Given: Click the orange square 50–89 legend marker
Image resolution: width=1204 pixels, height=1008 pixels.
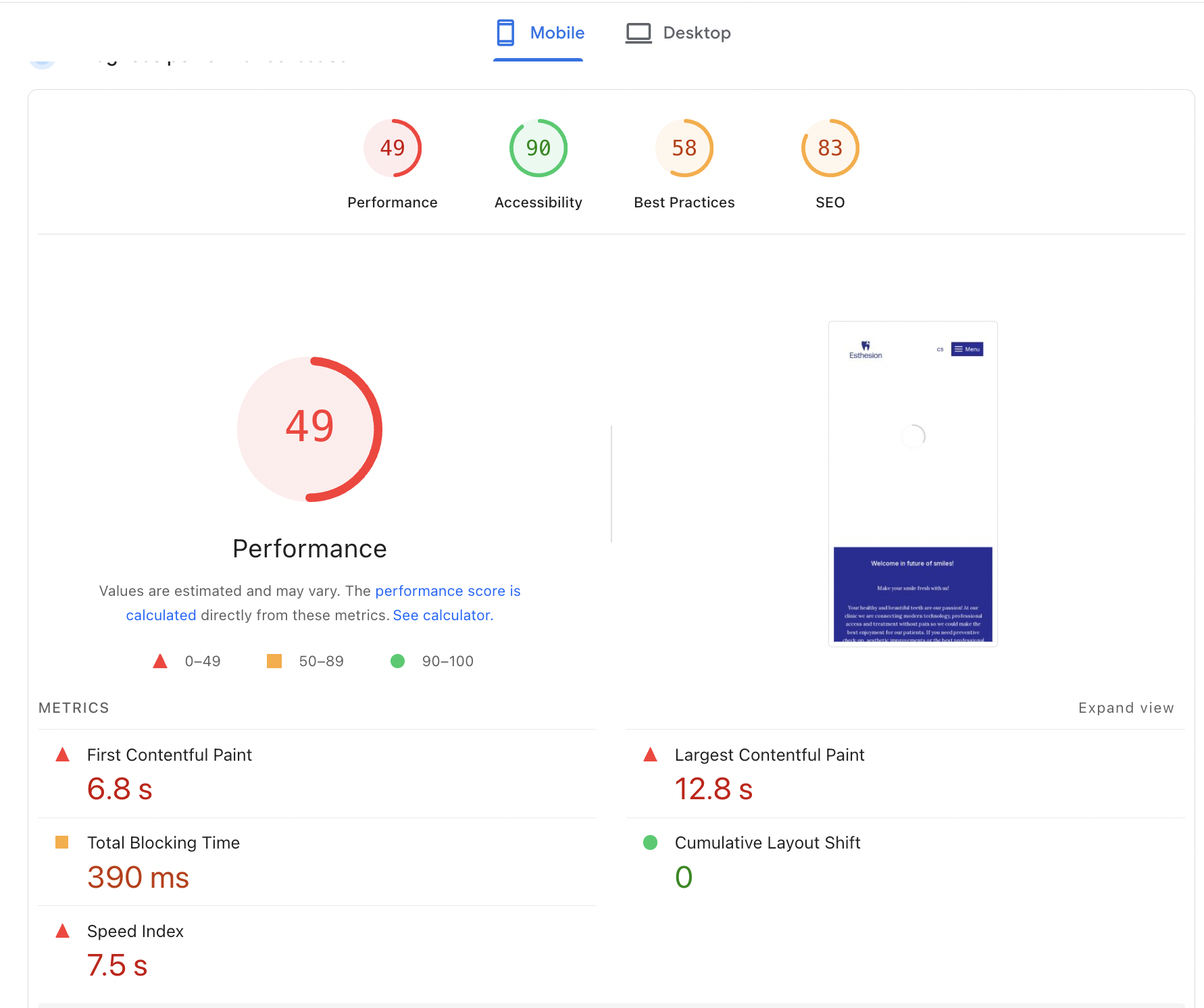Looking at the screenshot, I should pos(274,661).
